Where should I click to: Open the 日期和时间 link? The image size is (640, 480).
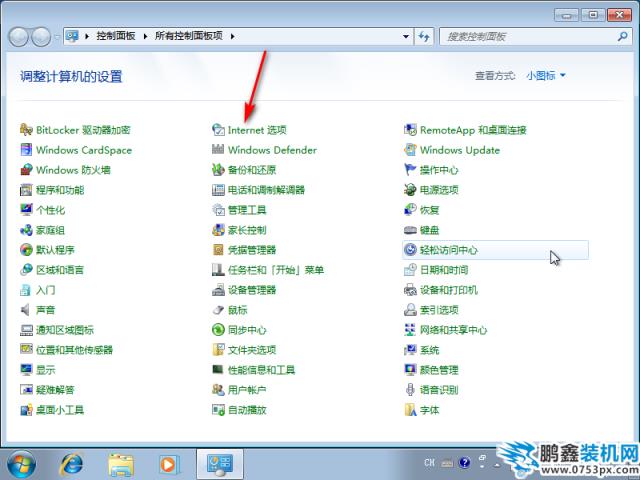444,270
